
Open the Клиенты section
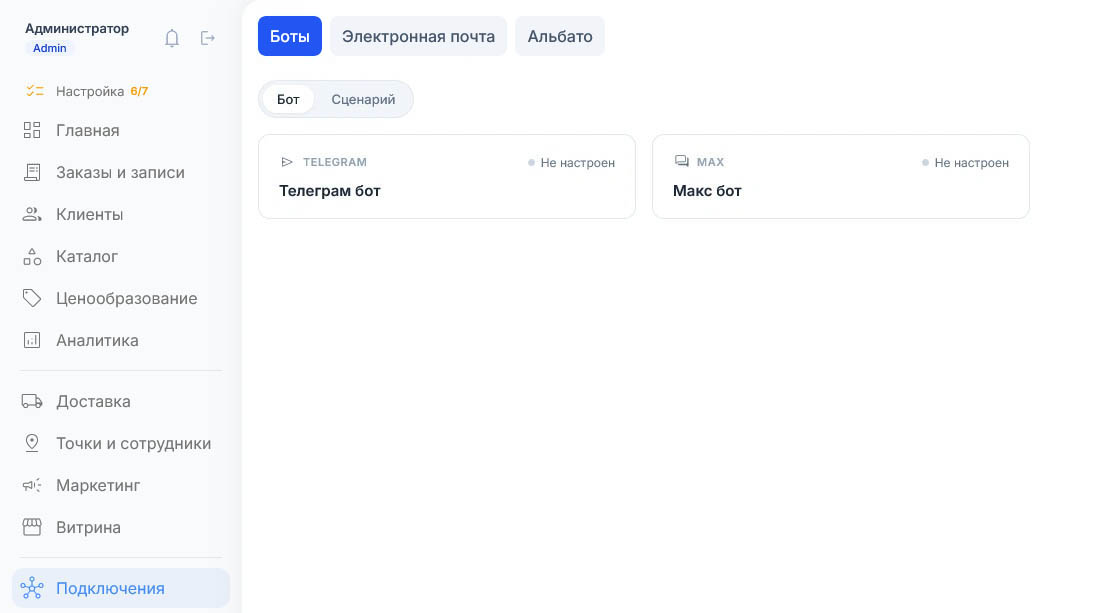click(x=121, y=214)
